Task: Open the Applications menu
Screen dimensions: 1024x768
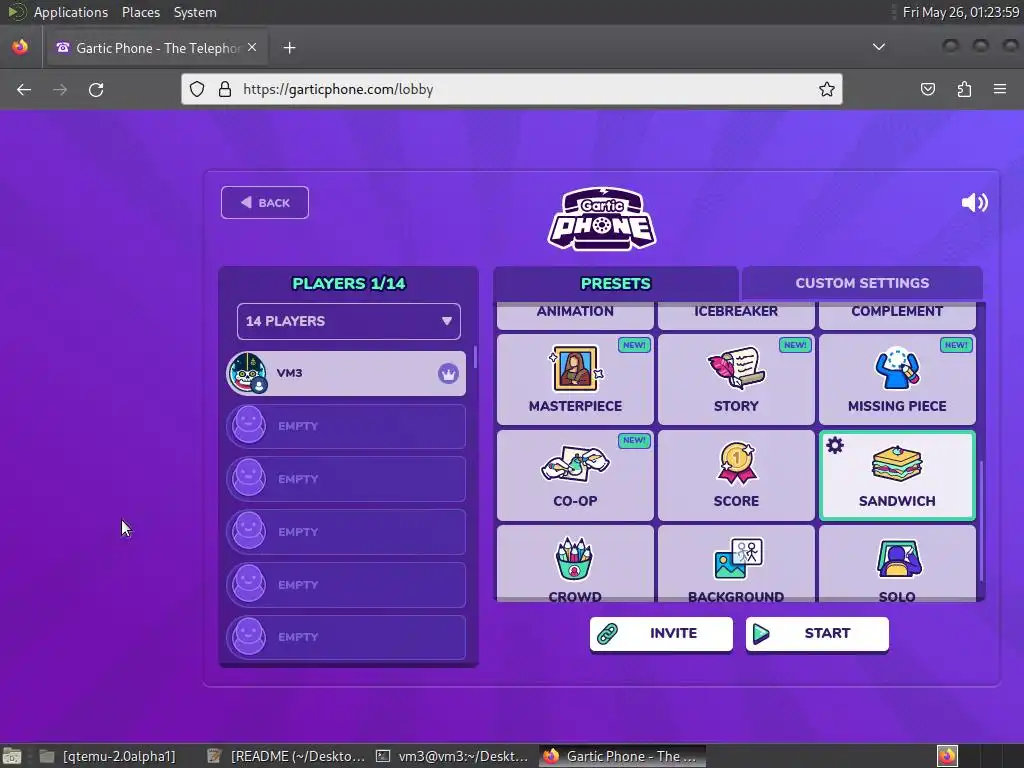Action: tap(71, 12)
